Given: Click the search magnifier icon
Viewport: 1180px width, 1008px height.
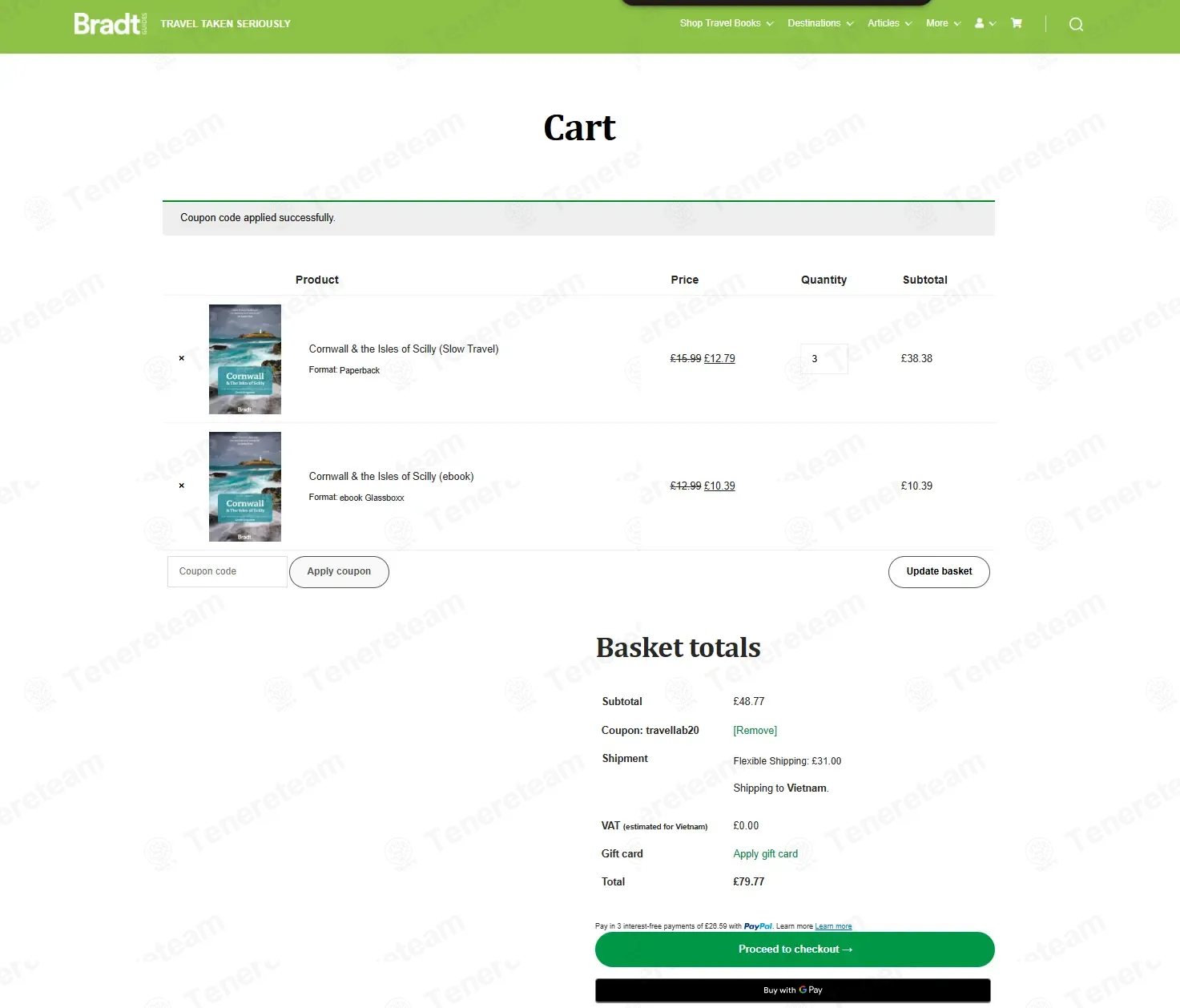Looking at the screenshot, I should [x=1076, y=24].
